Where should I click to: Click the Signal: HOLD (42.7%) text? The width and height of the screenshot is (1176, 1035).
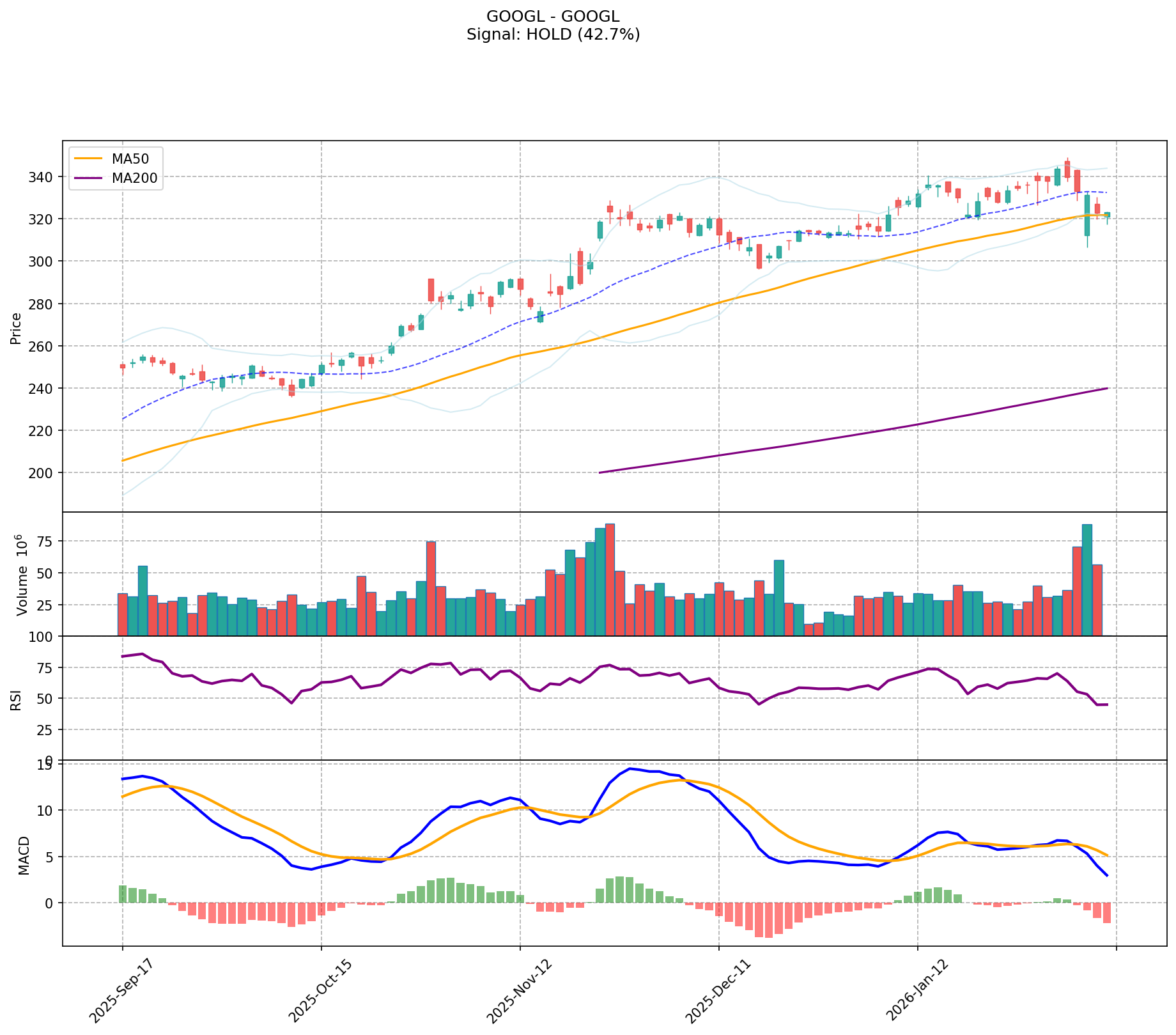[553, 35]
